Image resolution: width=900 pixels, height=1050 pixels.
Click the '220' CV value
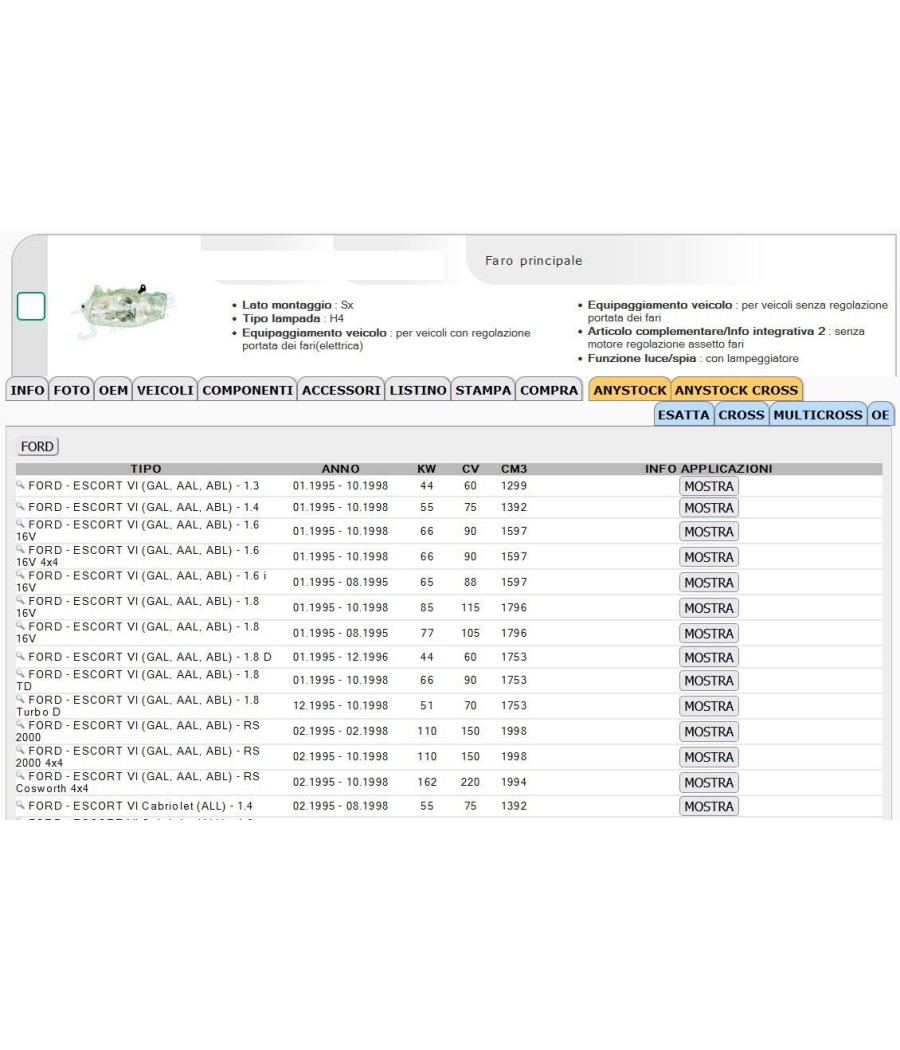pyautogui.click(x=470, y=782)
